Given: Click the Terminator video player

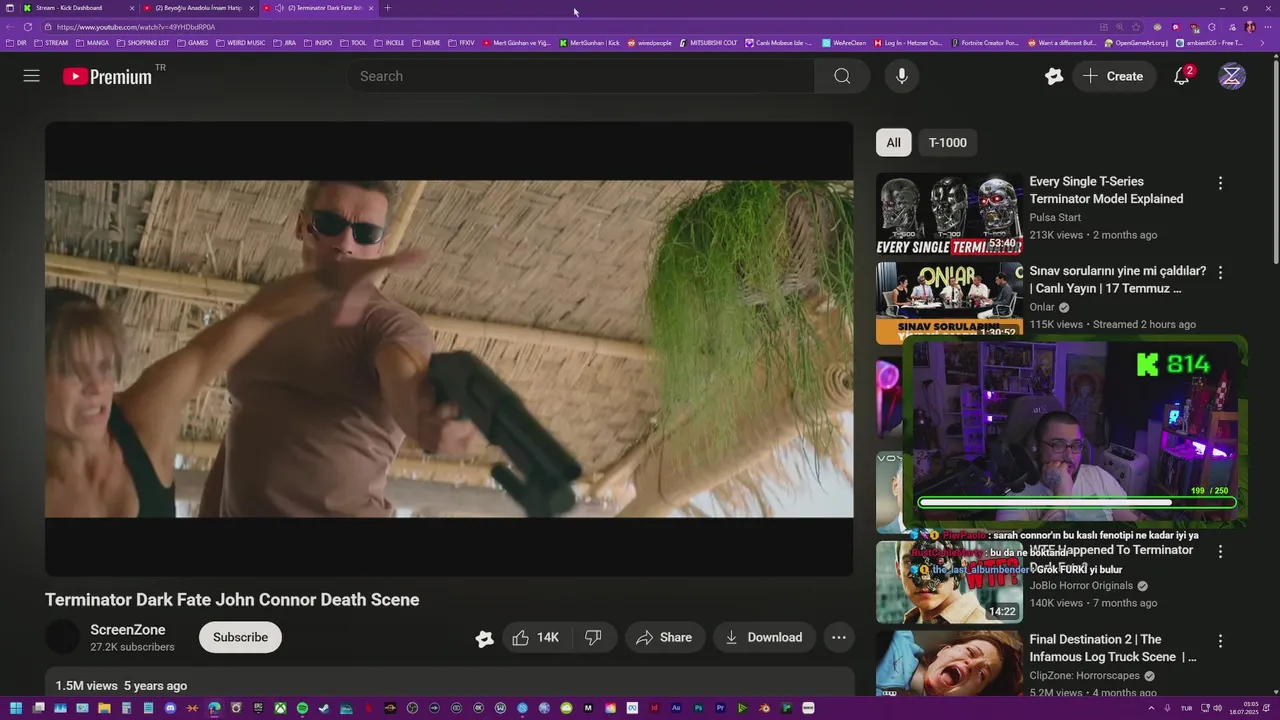Looking at the screenshot, I should (449, 349).
